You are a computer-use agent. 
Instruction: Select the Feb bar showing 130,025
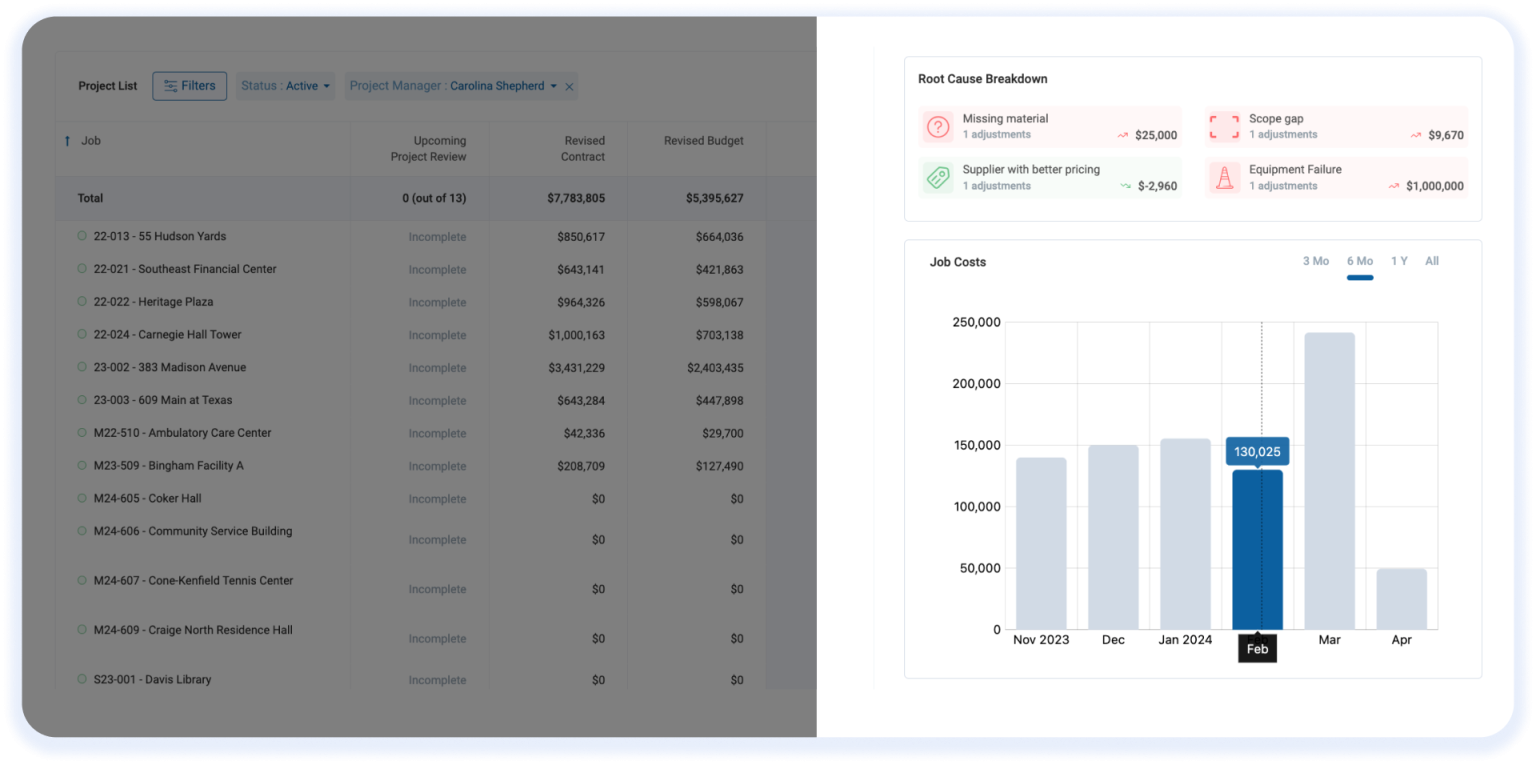point(1257,550)
